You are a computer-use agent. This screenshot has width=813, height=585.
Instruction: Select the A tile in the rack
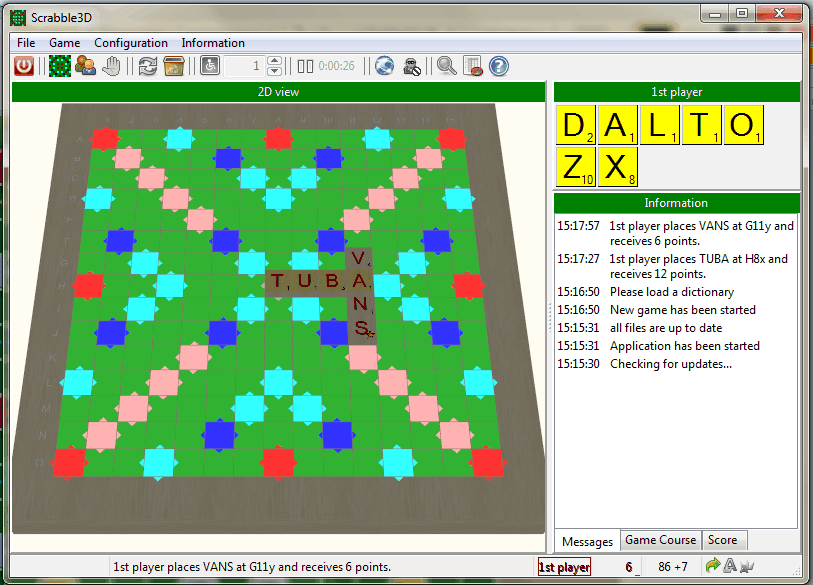[618, 125]
